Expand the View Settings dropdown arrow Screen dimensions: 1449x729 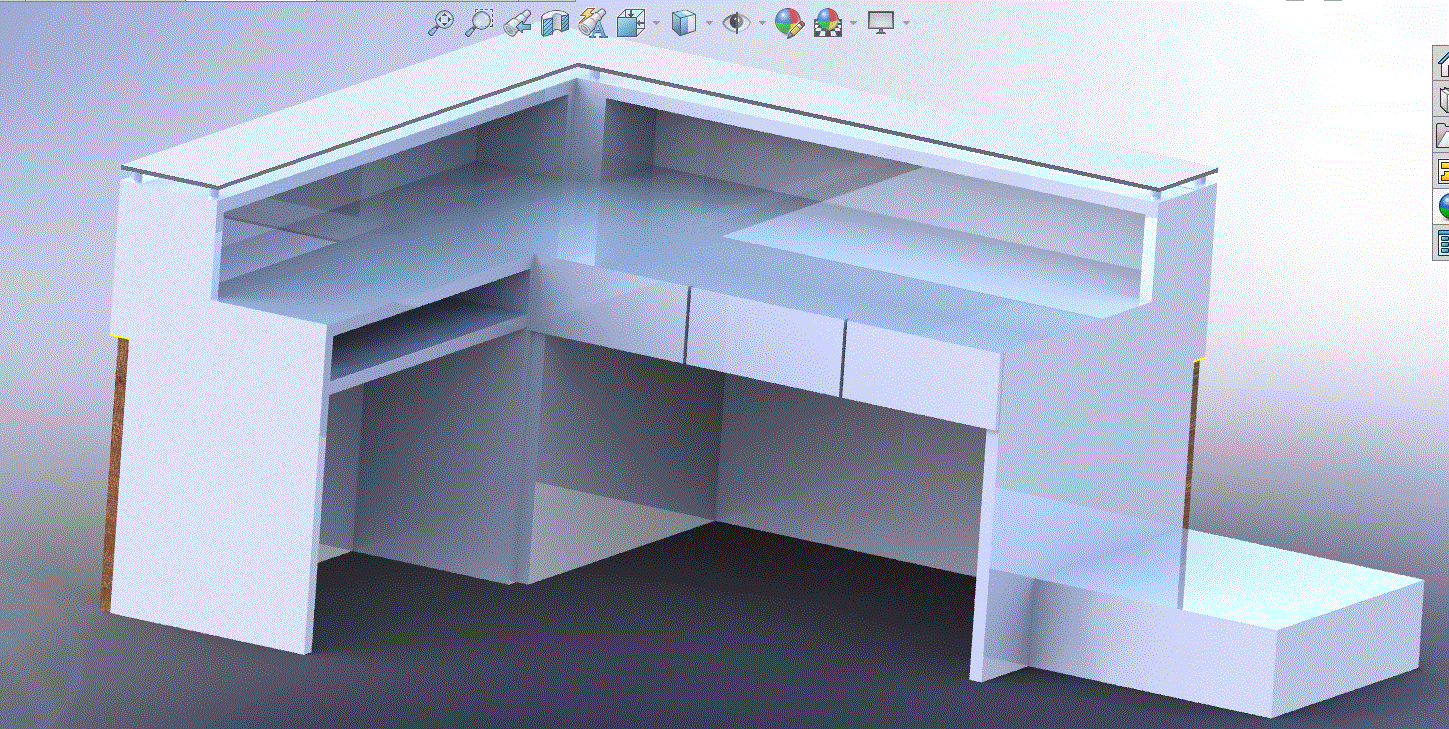[x=906, y=22]
